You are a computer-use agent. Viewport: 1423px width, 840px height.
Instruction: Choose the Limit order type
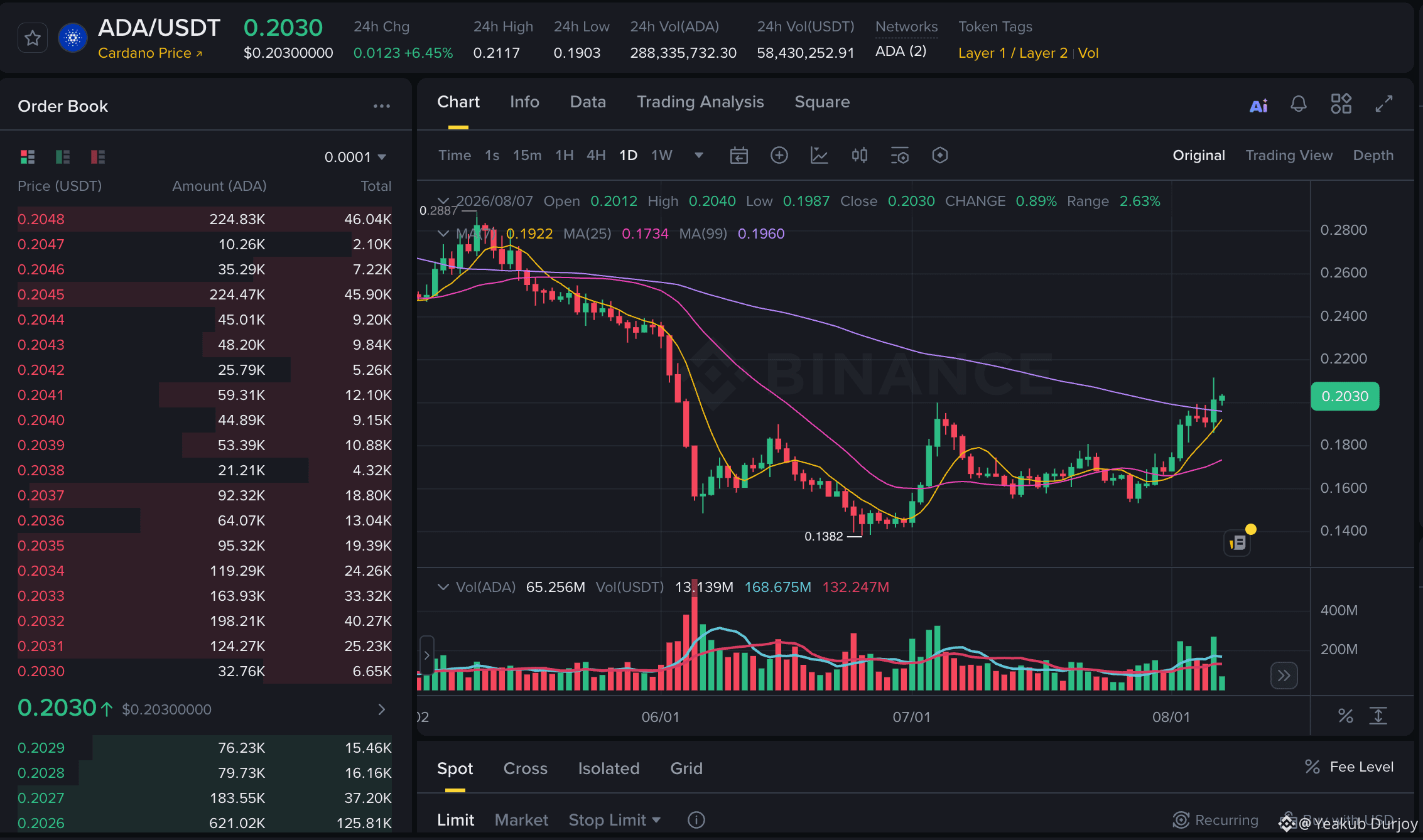click(x=455, y=820)
